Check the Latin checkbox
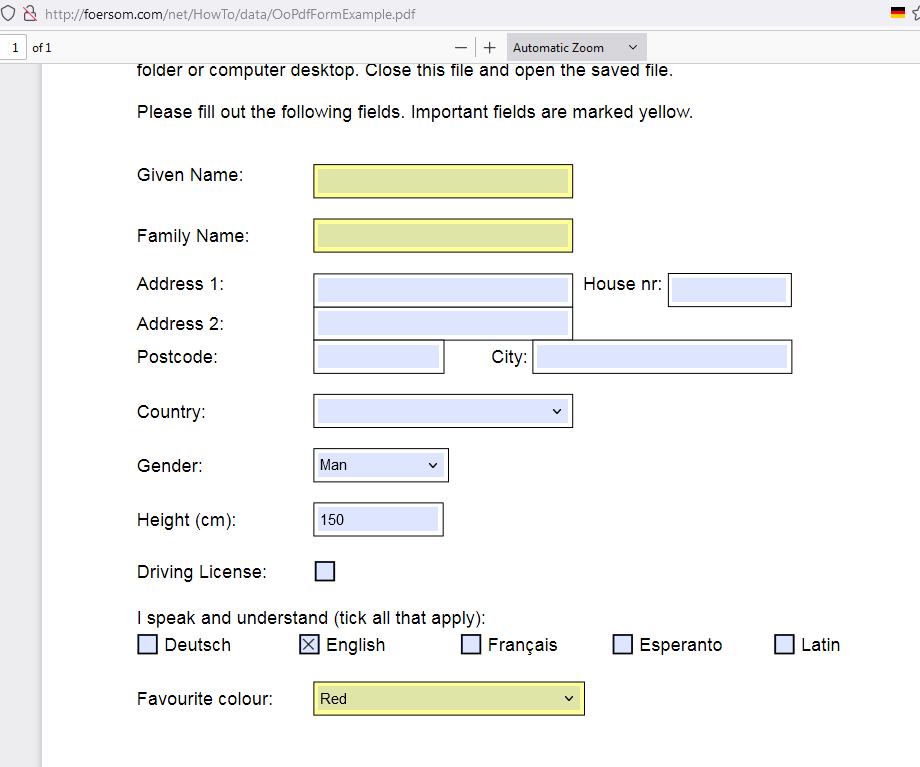The width and height of the screenshot is (920, 767). pos(784,644)
